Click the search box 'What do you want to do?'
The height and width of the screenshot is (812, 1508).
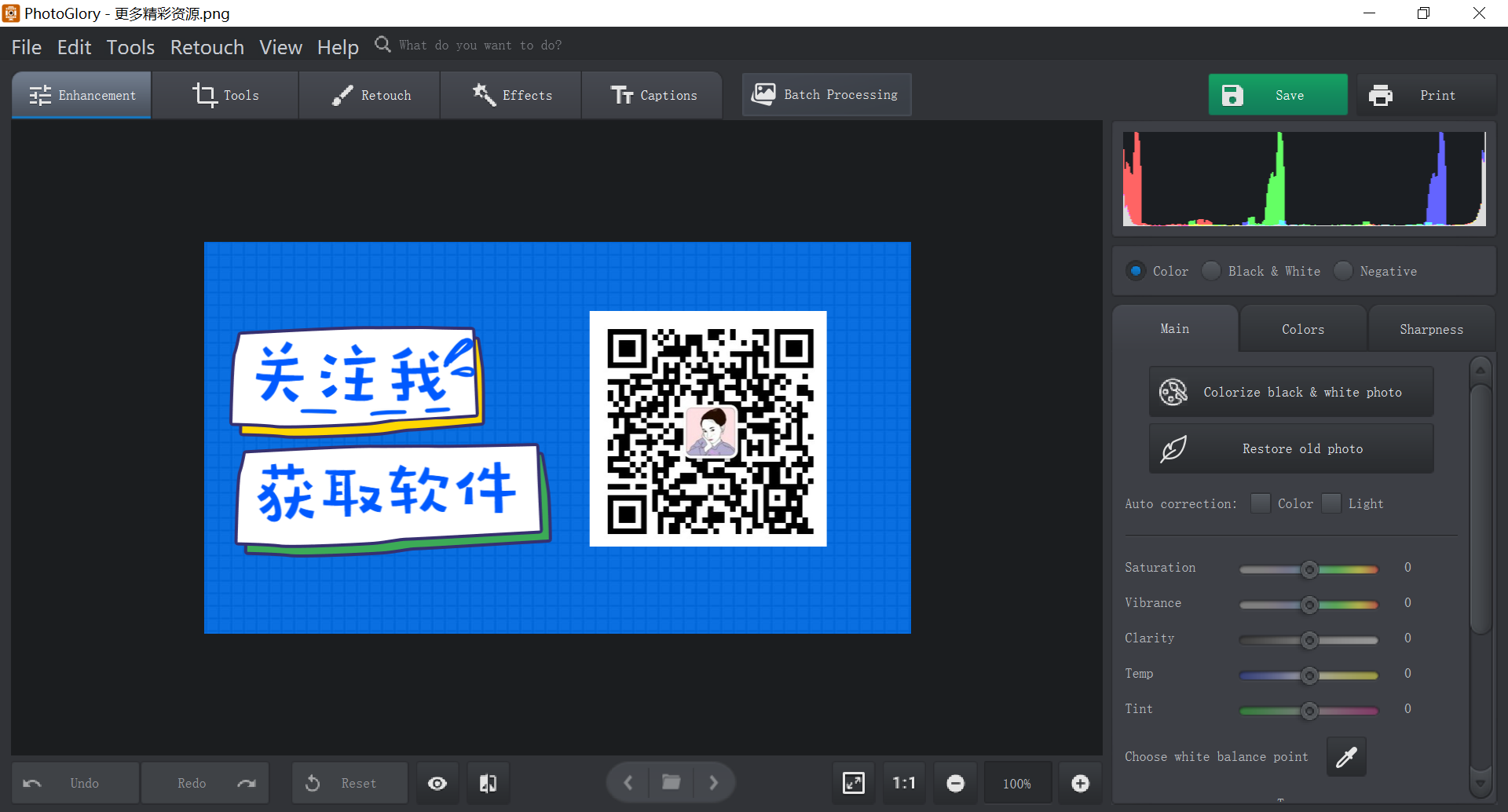[x=480, y=46]
